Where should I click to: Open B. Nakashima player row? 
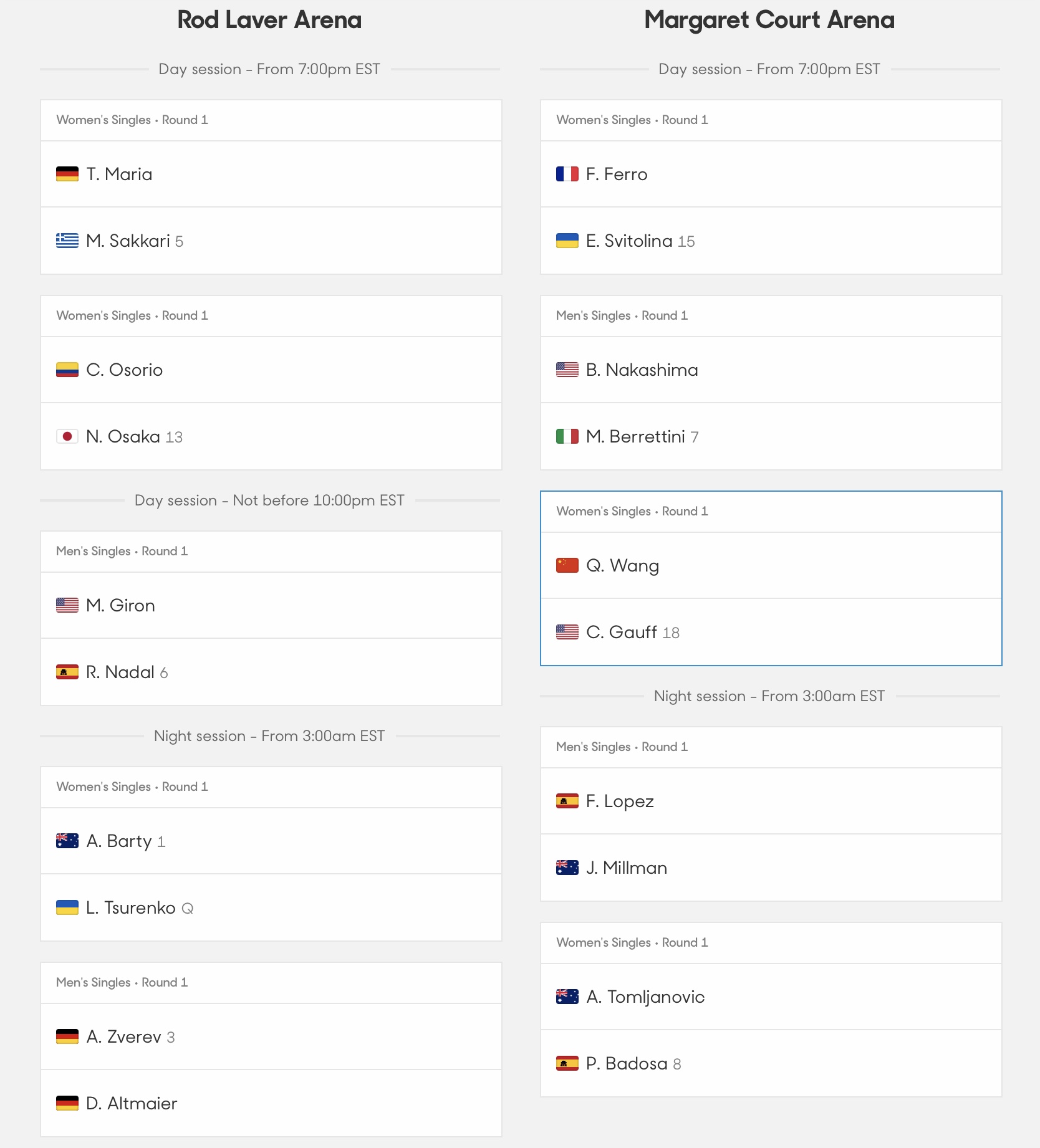(771, 370)
